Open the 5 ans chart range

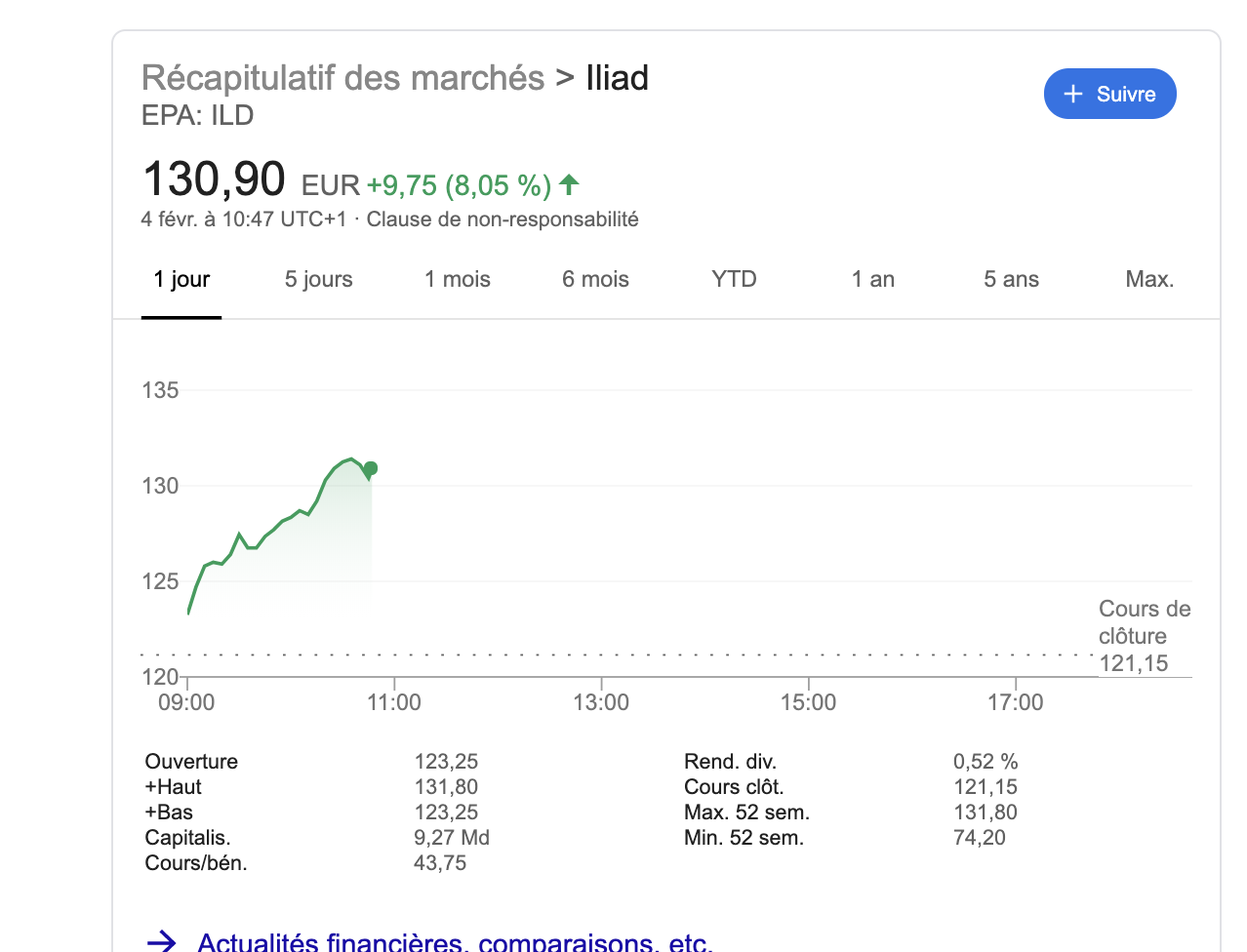pyautogui.click(x=1011, y=280)
